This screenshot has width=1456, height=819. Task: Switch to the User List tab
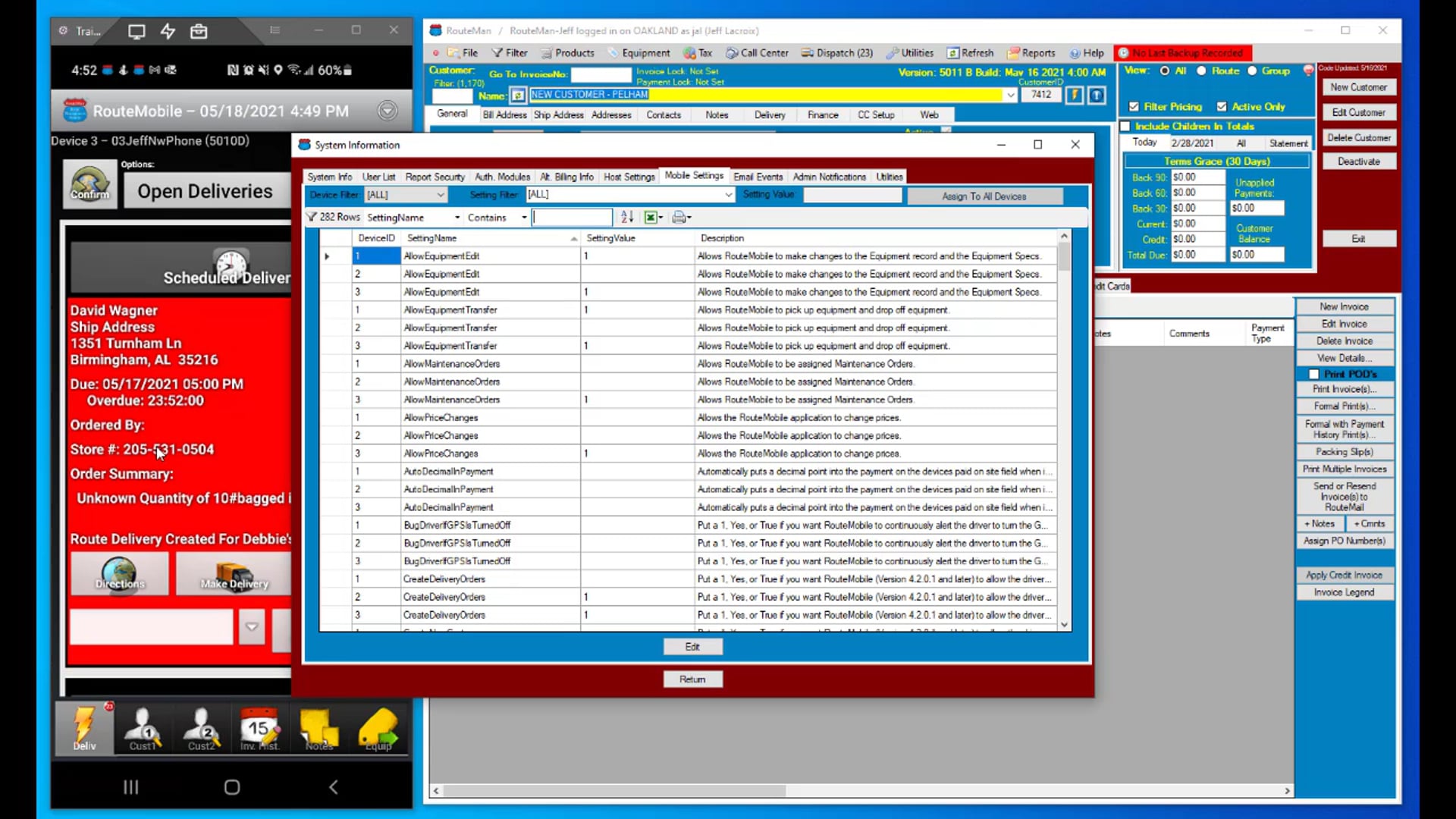click(378, 177)
